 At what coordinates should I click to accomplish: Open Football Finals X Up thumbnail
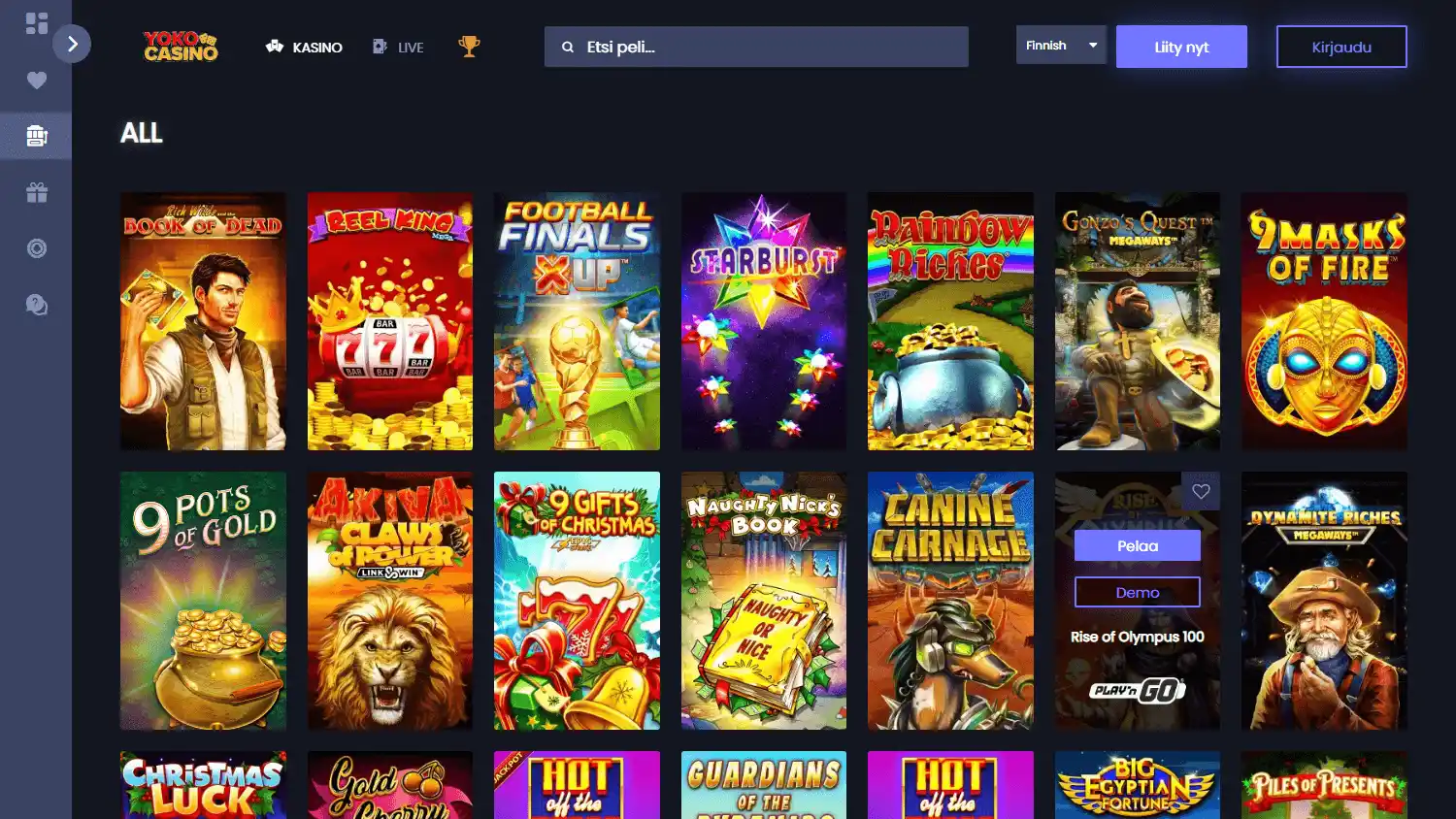(x=577, y=321)
